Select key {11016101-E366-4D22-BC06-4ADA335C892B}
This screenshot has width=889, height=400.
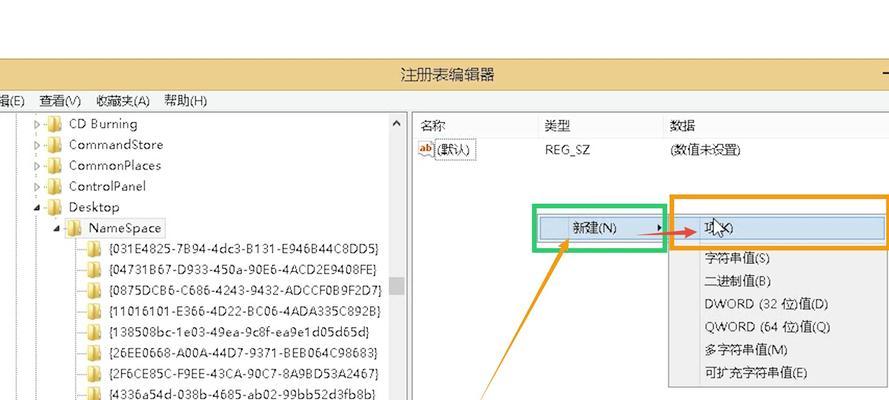(244, 312)
